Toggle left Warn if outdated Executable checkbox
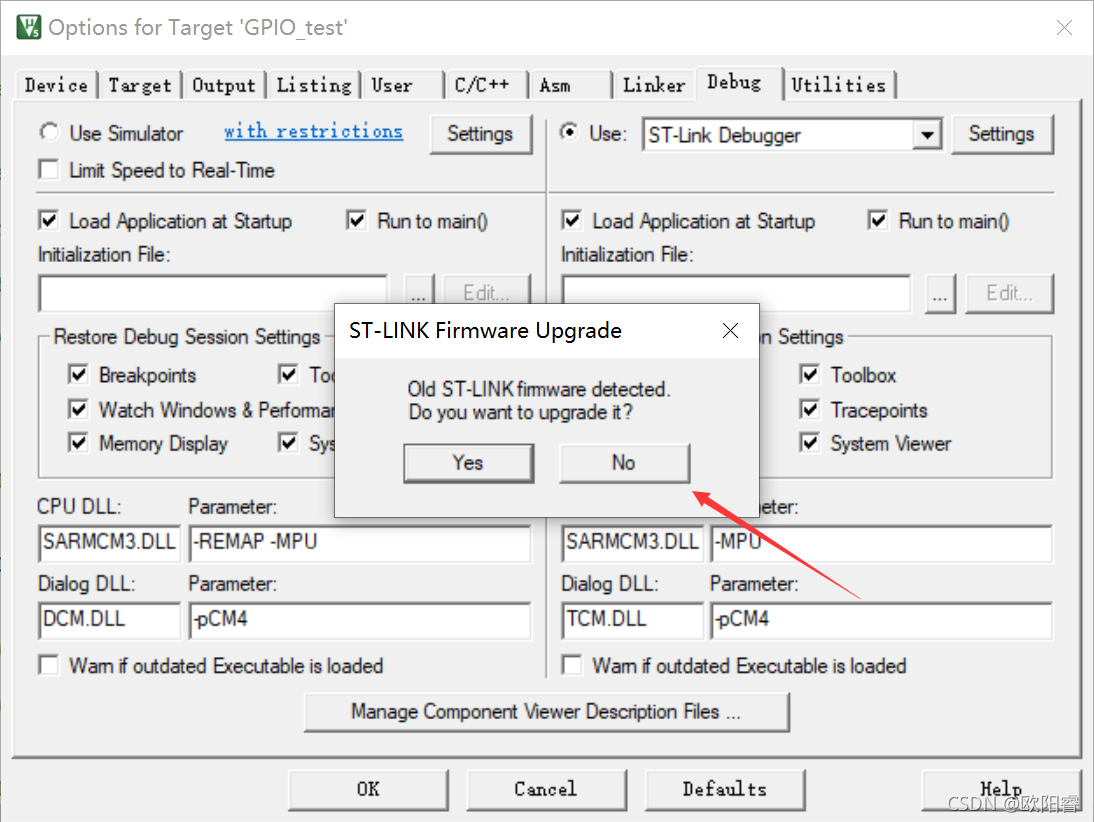This screenshot has width=1094, height=822. 49,665
